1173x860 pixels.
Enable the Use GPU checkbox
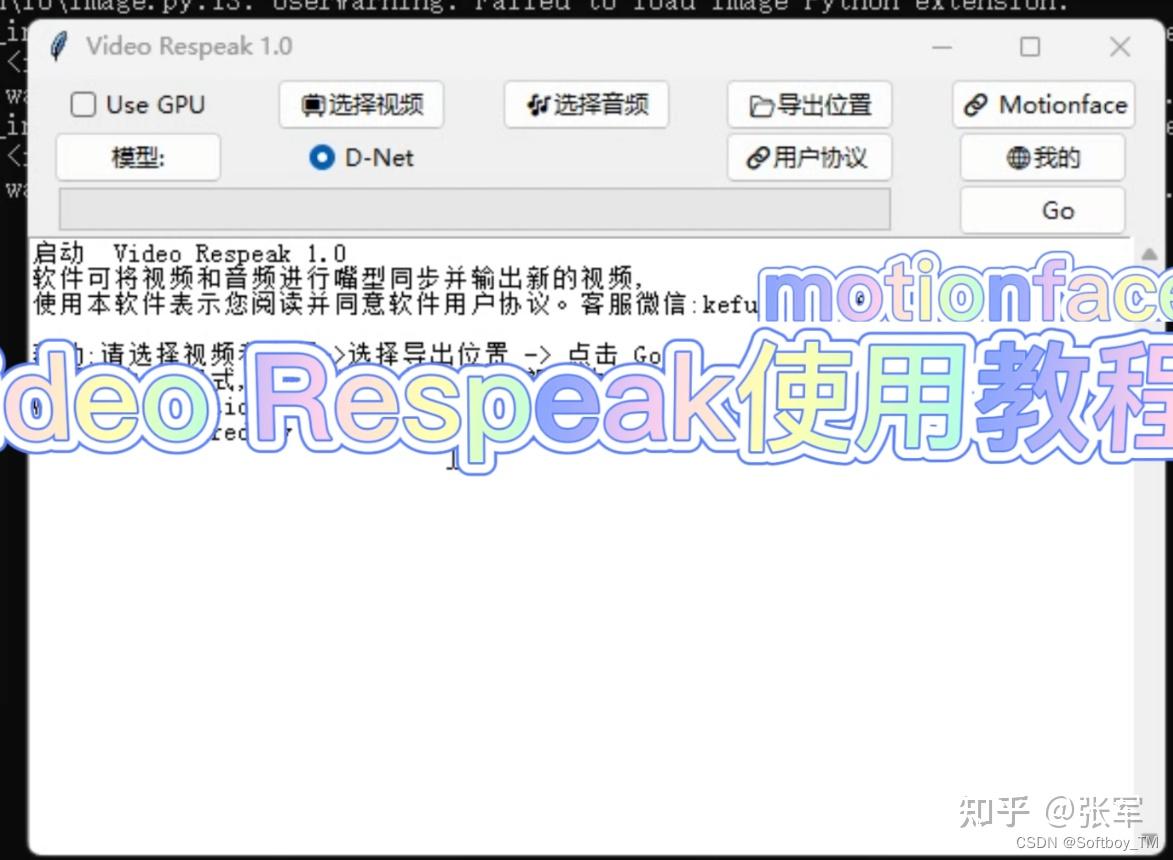83,105
